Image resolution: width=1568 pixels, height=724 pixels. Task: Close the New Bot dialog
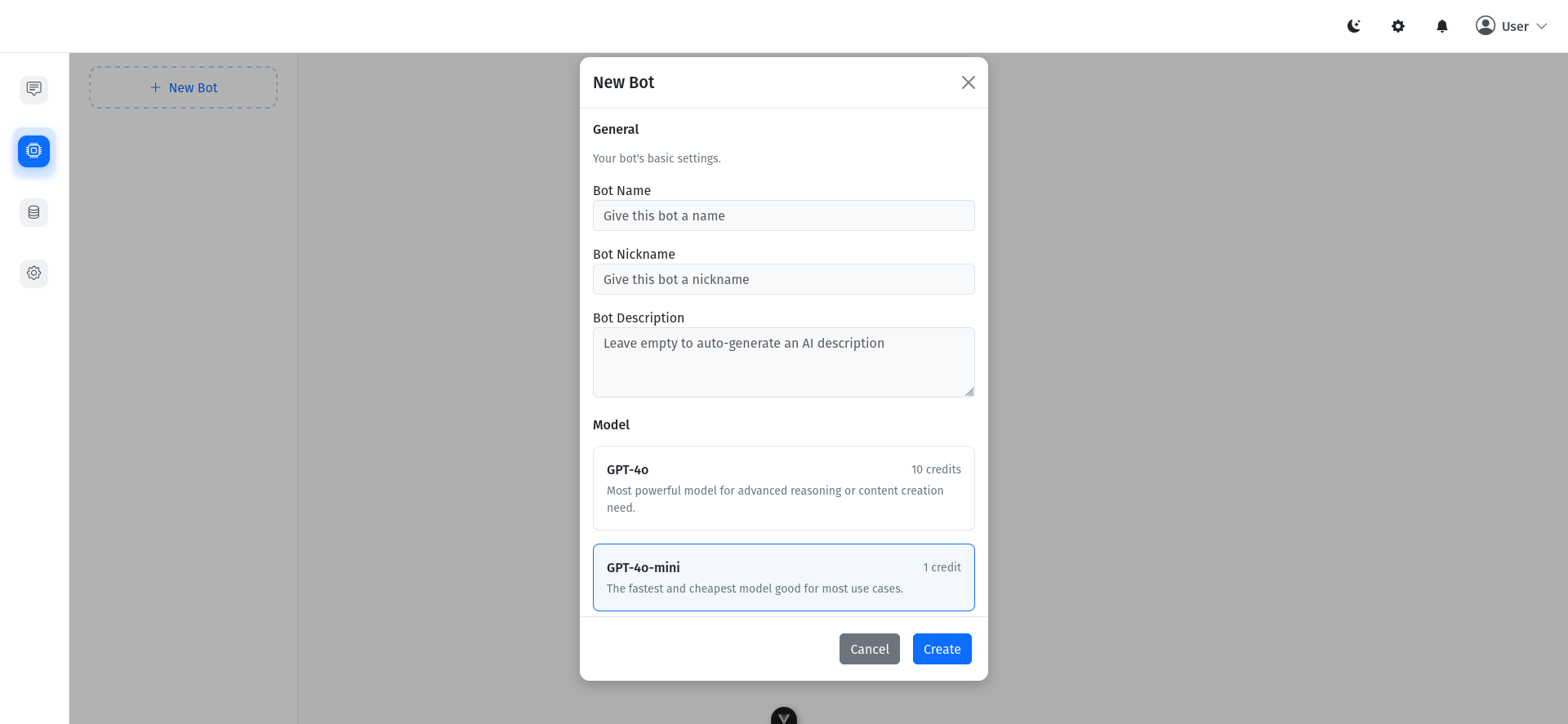[x=969, y=82]
